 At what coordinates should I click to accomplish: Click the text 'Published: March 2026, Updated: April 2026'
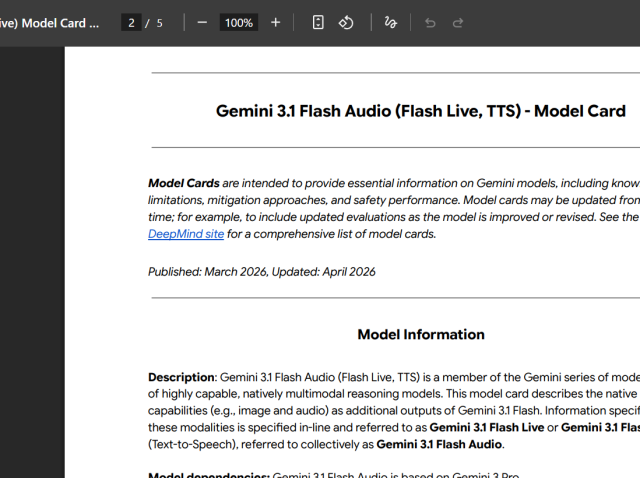tap(262, 272)
